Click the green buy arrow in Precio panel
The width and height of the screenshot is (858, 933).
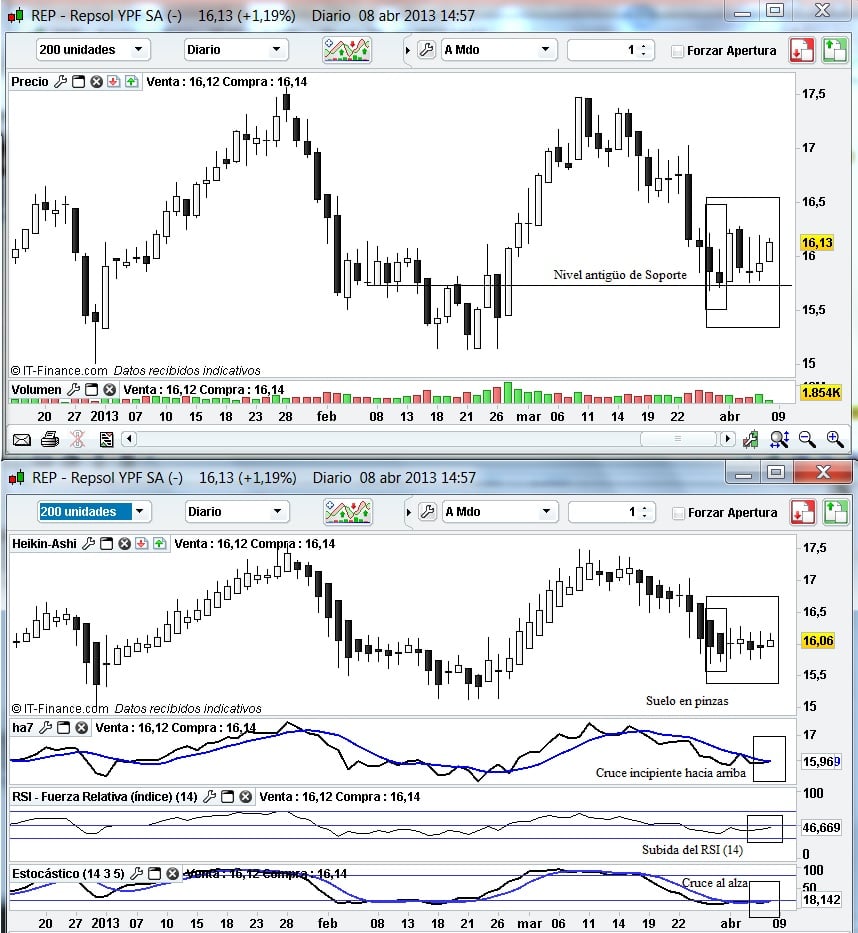coord(131,82)
